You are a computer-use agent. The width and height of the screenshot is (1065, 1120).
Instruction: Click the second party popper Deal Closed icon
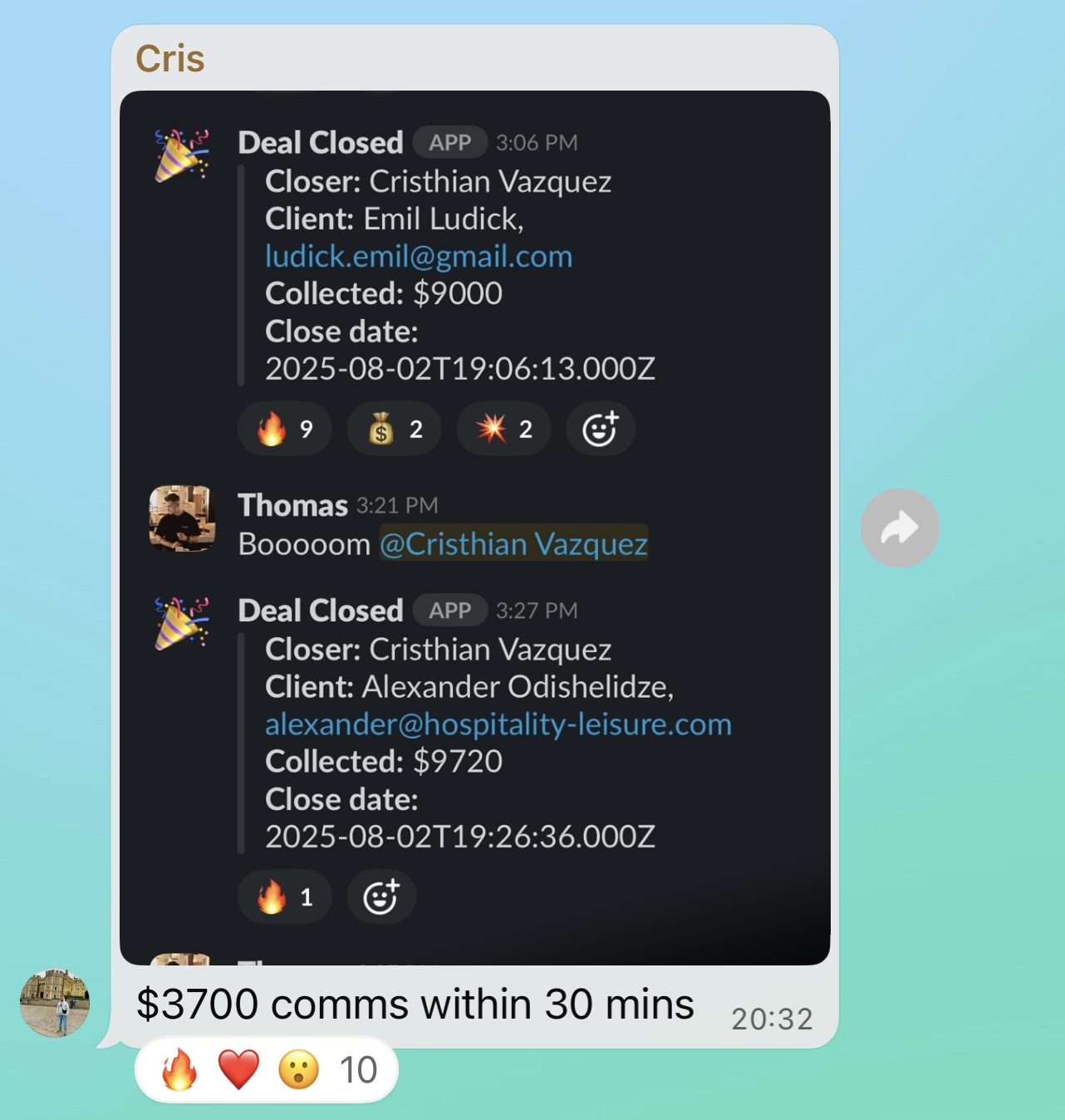(182, 623)
